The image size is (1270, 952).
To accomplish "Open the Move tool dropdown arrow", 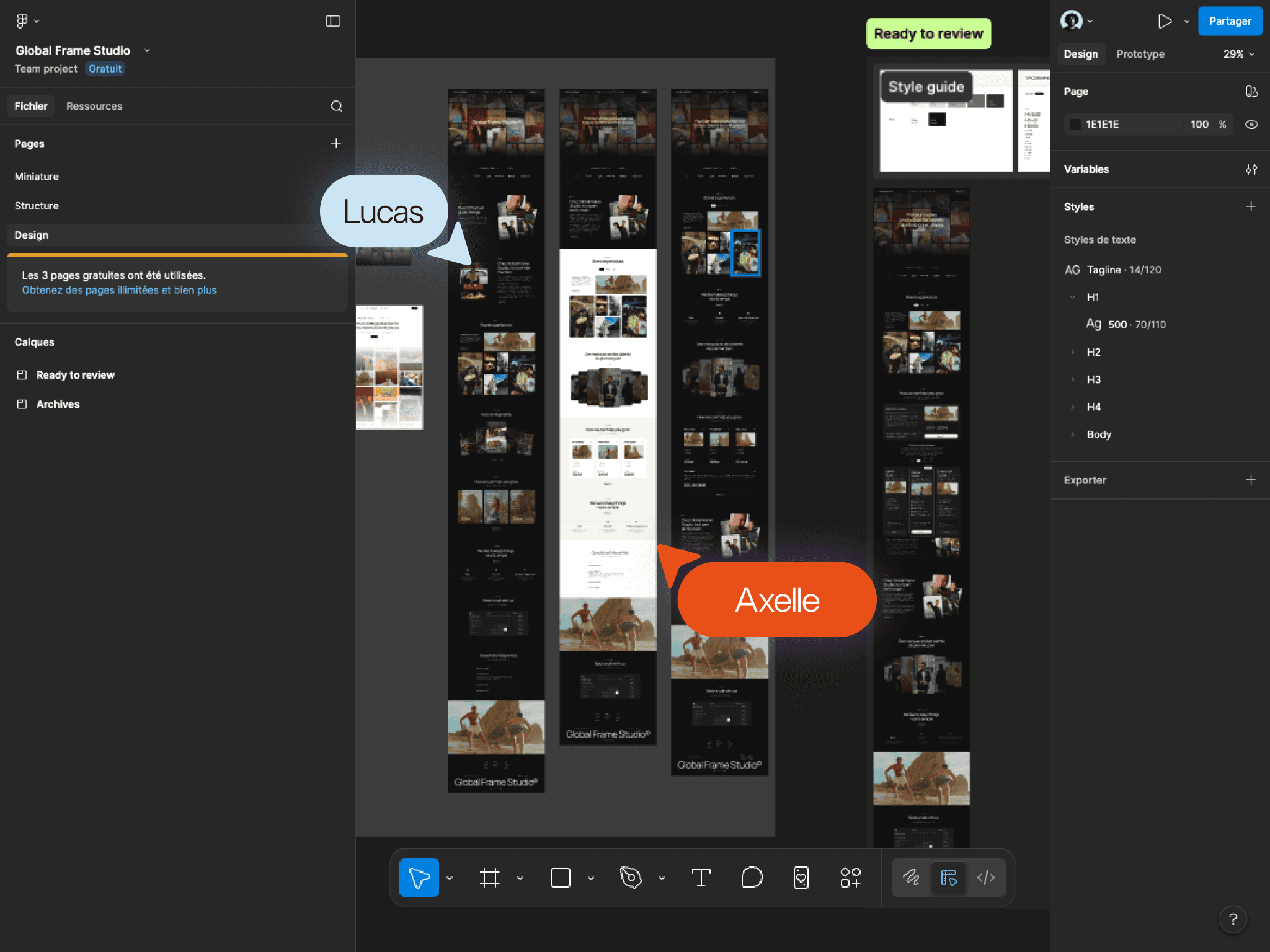I will click(x=450, y=878).
